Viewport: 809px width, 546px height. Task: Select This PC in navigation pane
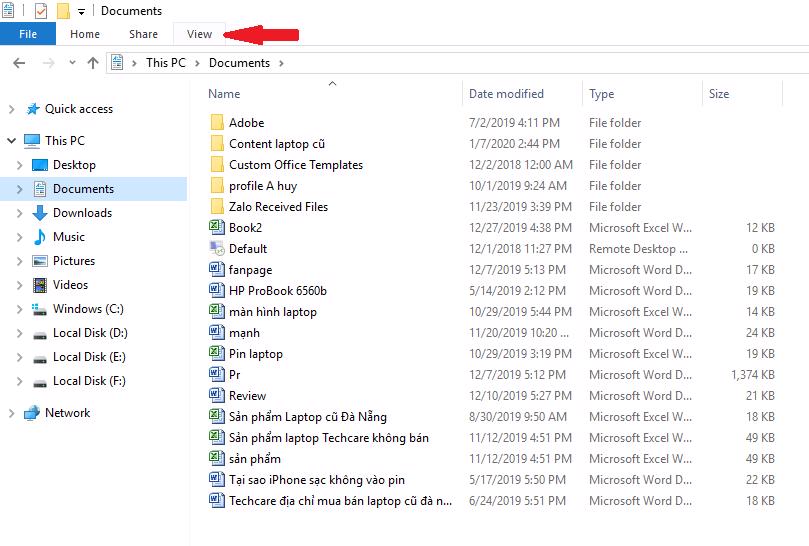point(64,140)
